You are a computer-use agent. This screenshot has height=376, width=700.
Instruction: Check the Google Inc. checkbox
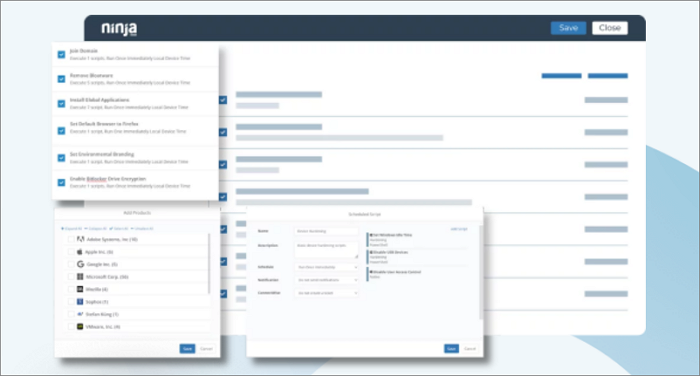71,264
